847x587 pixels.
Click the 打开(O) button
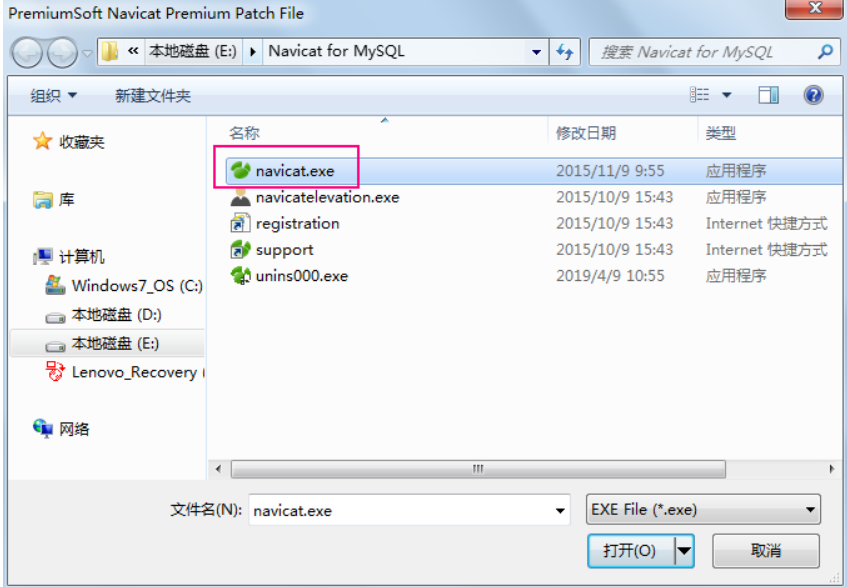coord(630,551)
